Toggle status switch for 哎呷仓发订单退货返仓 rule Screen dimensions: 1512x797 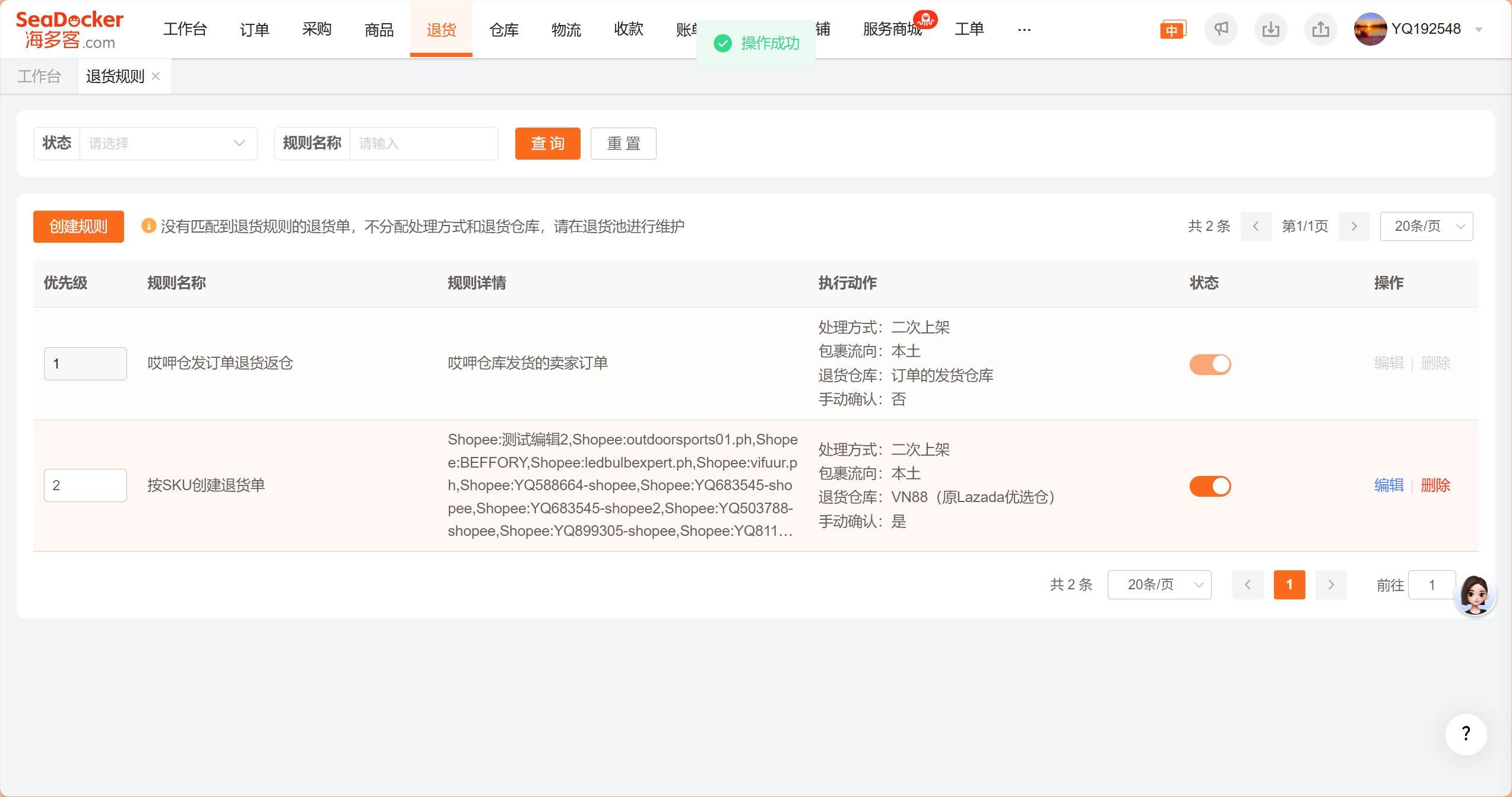coord(1210,364)
